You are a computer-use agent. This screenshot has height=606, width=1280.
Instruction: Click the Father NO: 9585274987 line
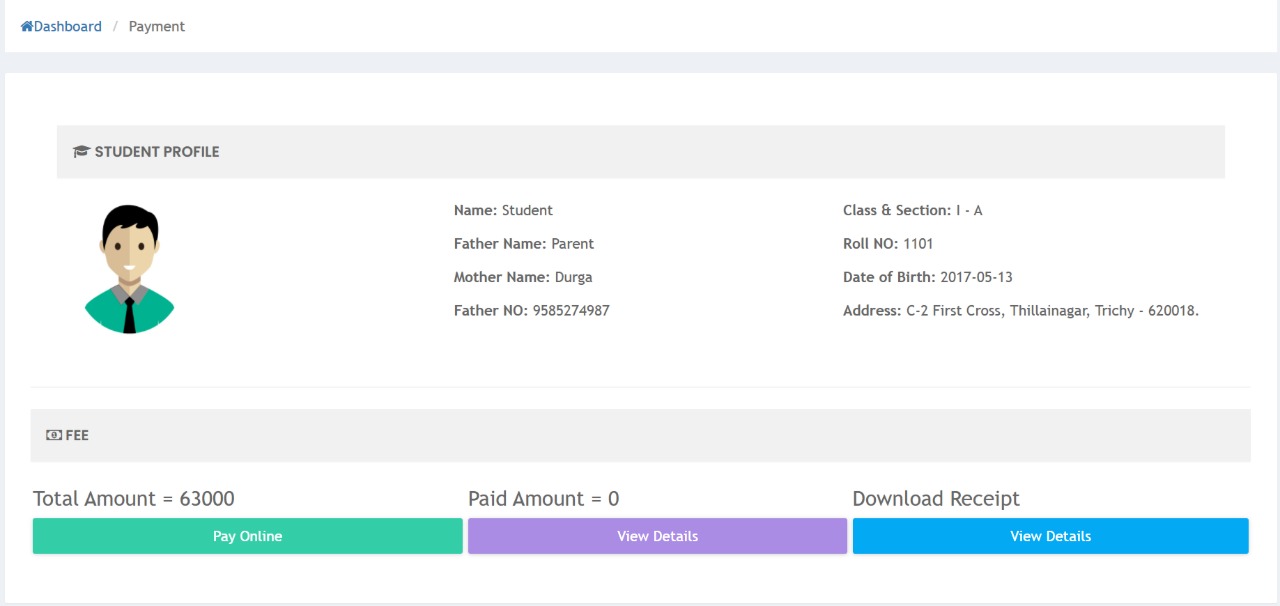pos(532,311)
